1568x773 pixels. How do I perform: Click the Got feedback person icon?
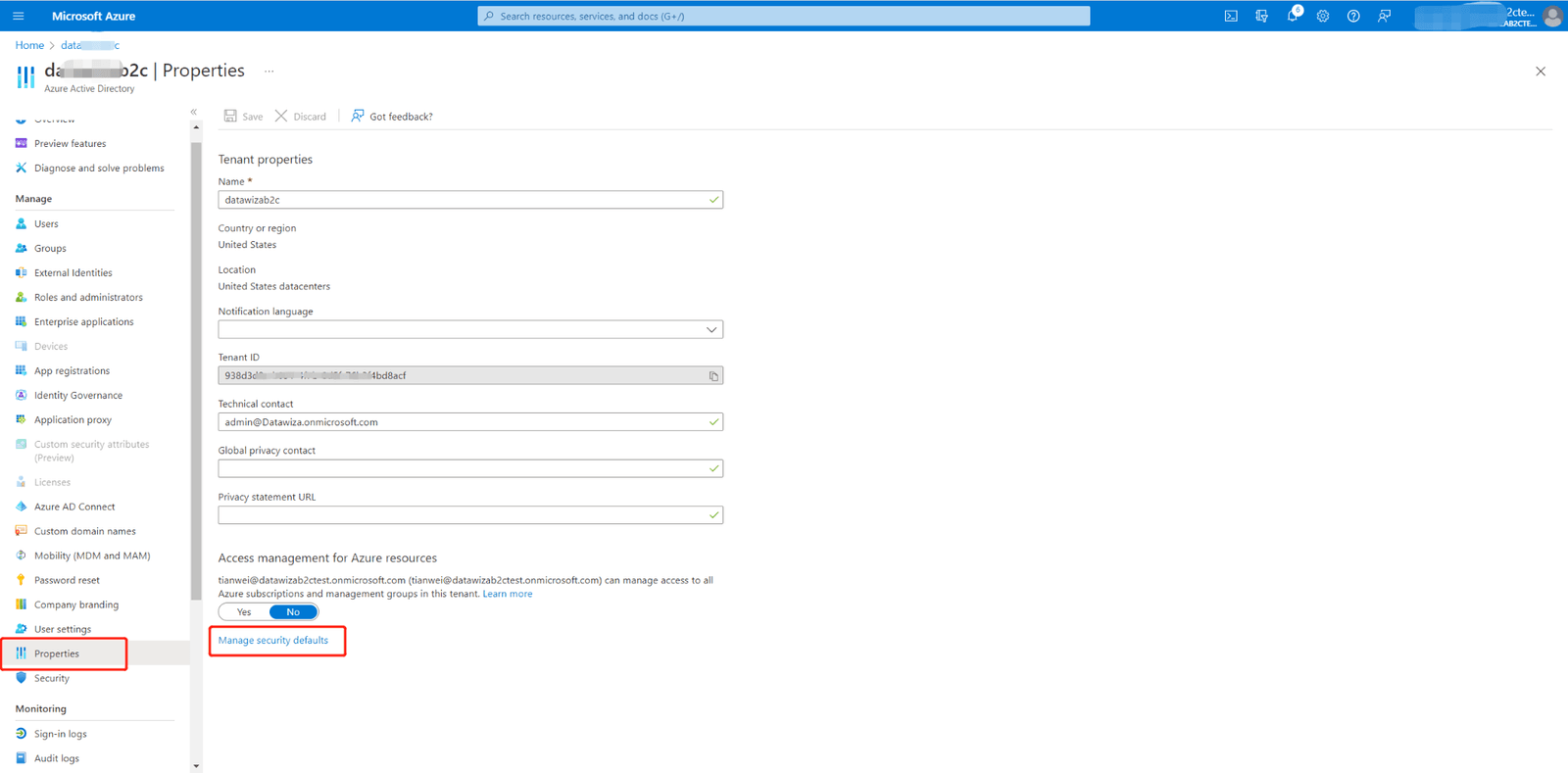[358, 116]
